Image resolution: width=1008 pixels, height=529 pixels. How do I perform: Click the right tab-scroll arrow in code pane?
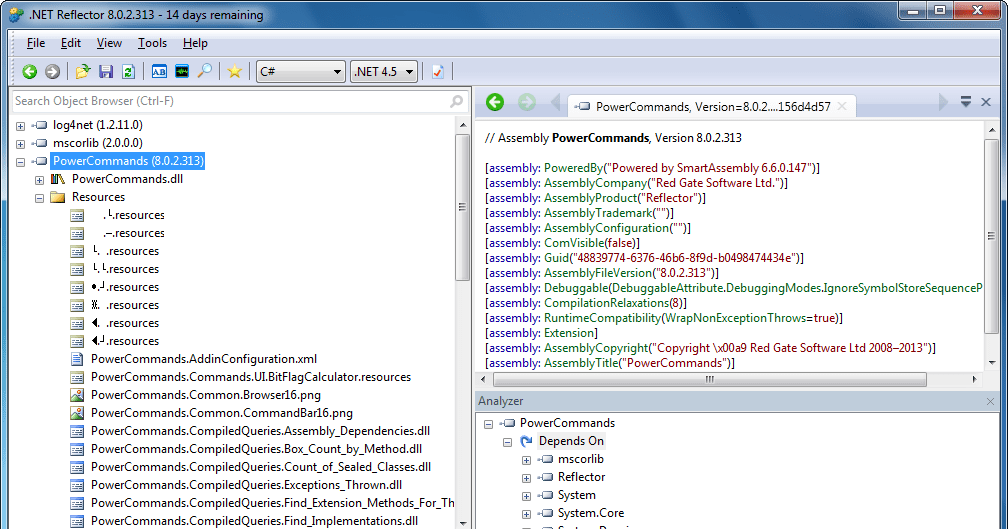coord(943,102)
